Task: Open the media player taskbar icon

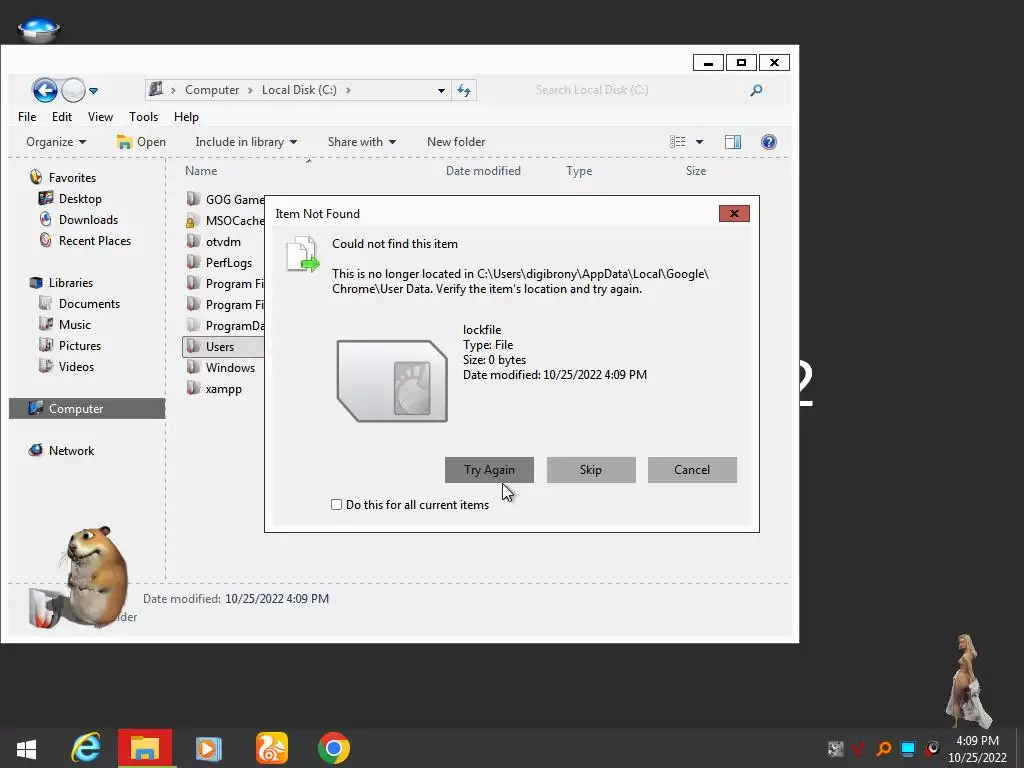Action: click(208, 749)
